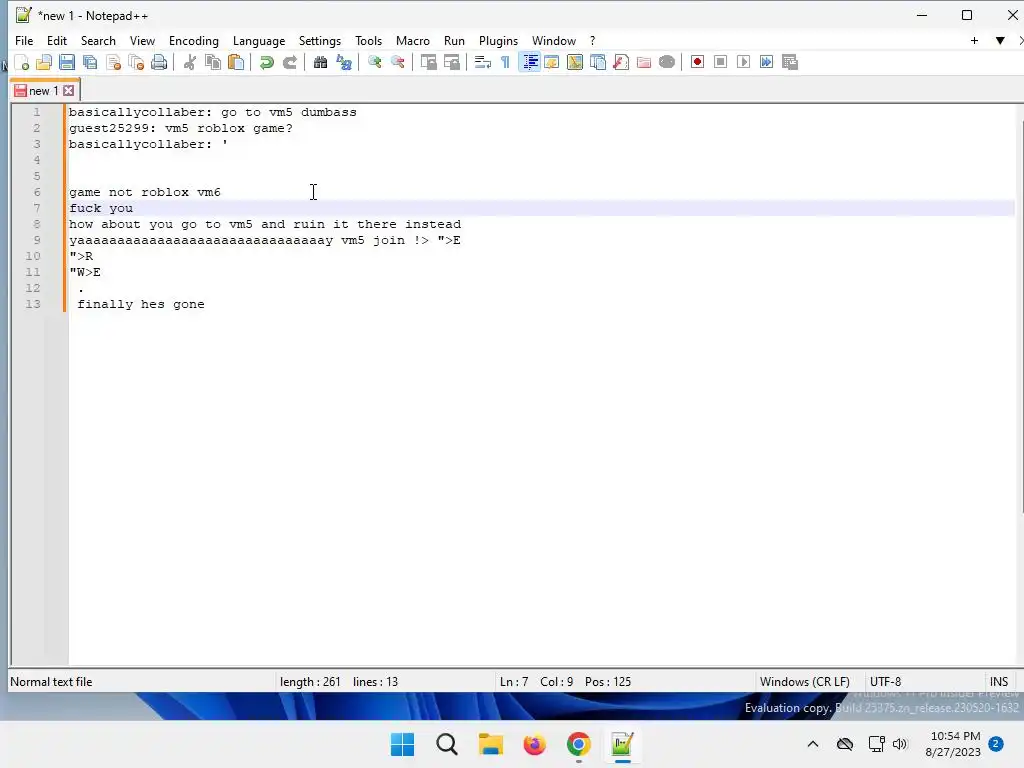Screen dimensions: 1024x768
Task: Open the View menu
Action: pos(142,40)
